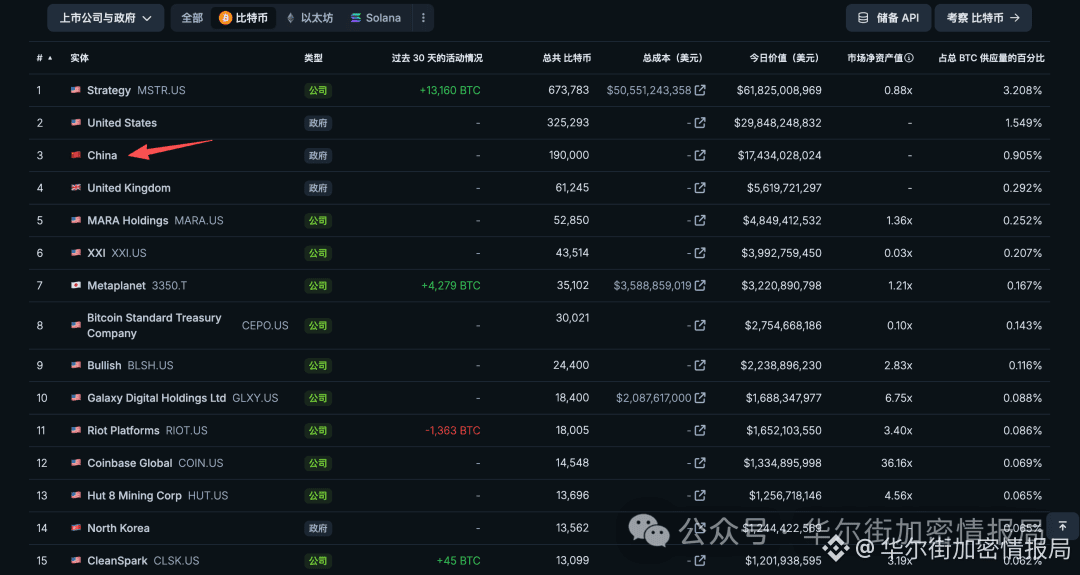Image resolution: width=1080 pixels, height=575 pixels.
Task: Click the +13,160 BTC activity value
Action: [x=450, y=90]
